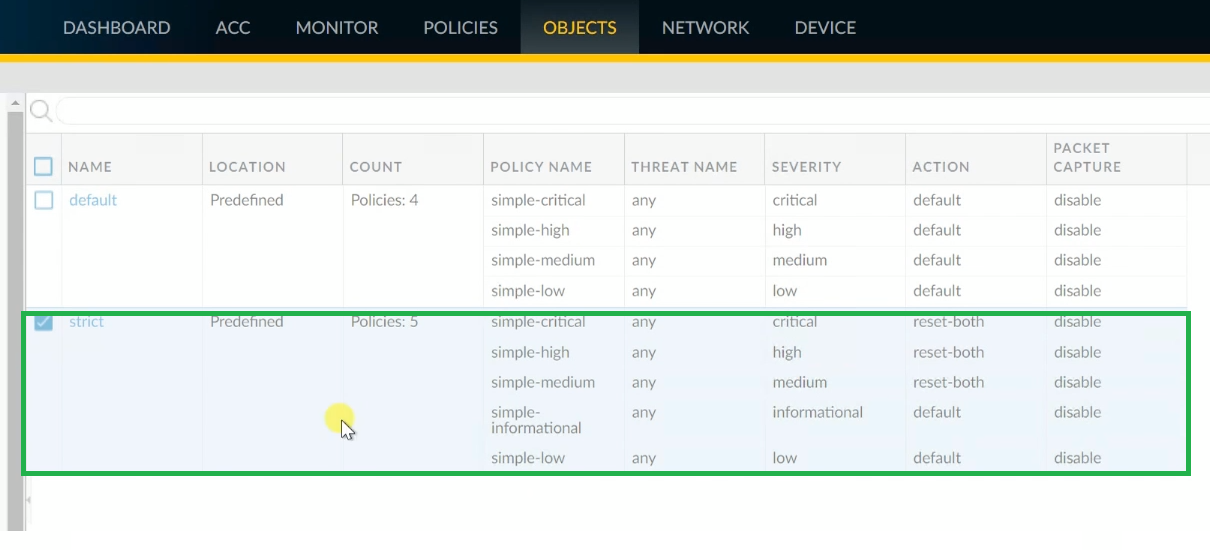Click 'Predefined' location of default profile
The image size is (1210, 550).
(x=247, y=200)
